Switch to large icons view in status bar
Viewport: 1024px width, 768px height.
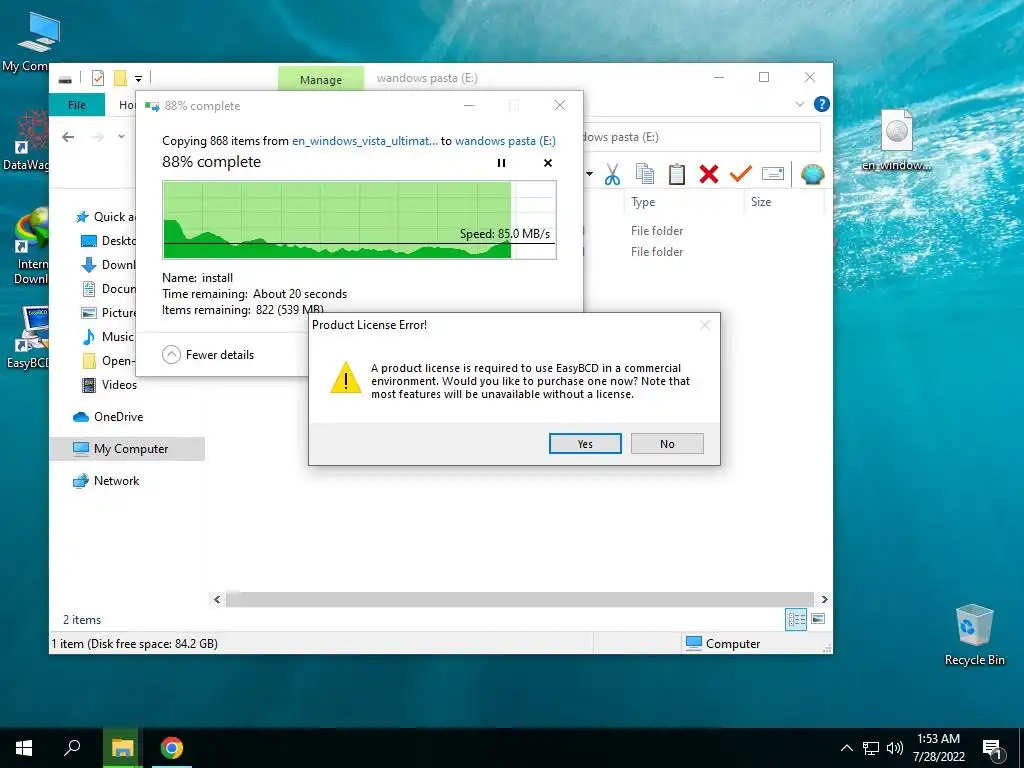pos(818,618)
